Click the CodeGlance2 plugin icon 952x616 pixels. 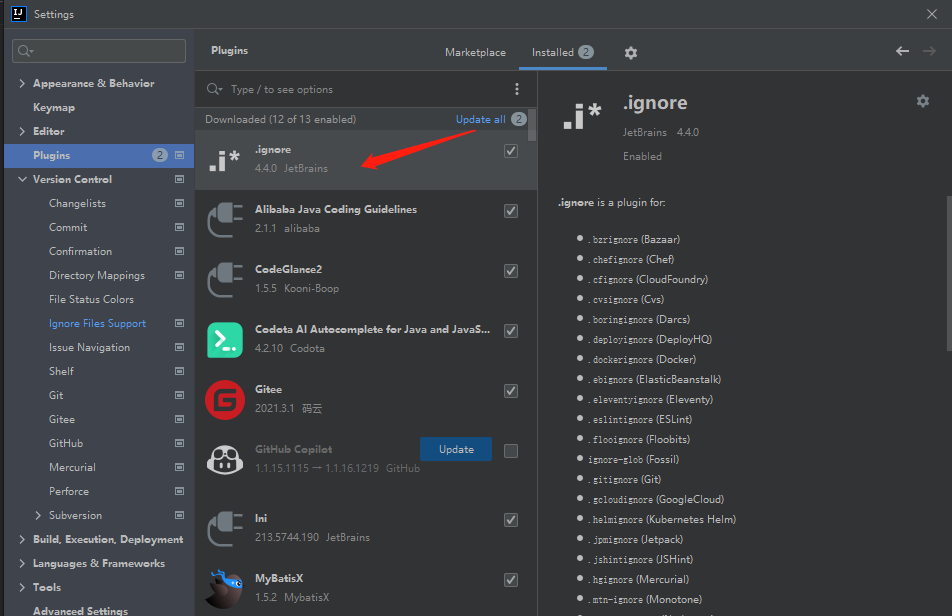pos(225,279)
